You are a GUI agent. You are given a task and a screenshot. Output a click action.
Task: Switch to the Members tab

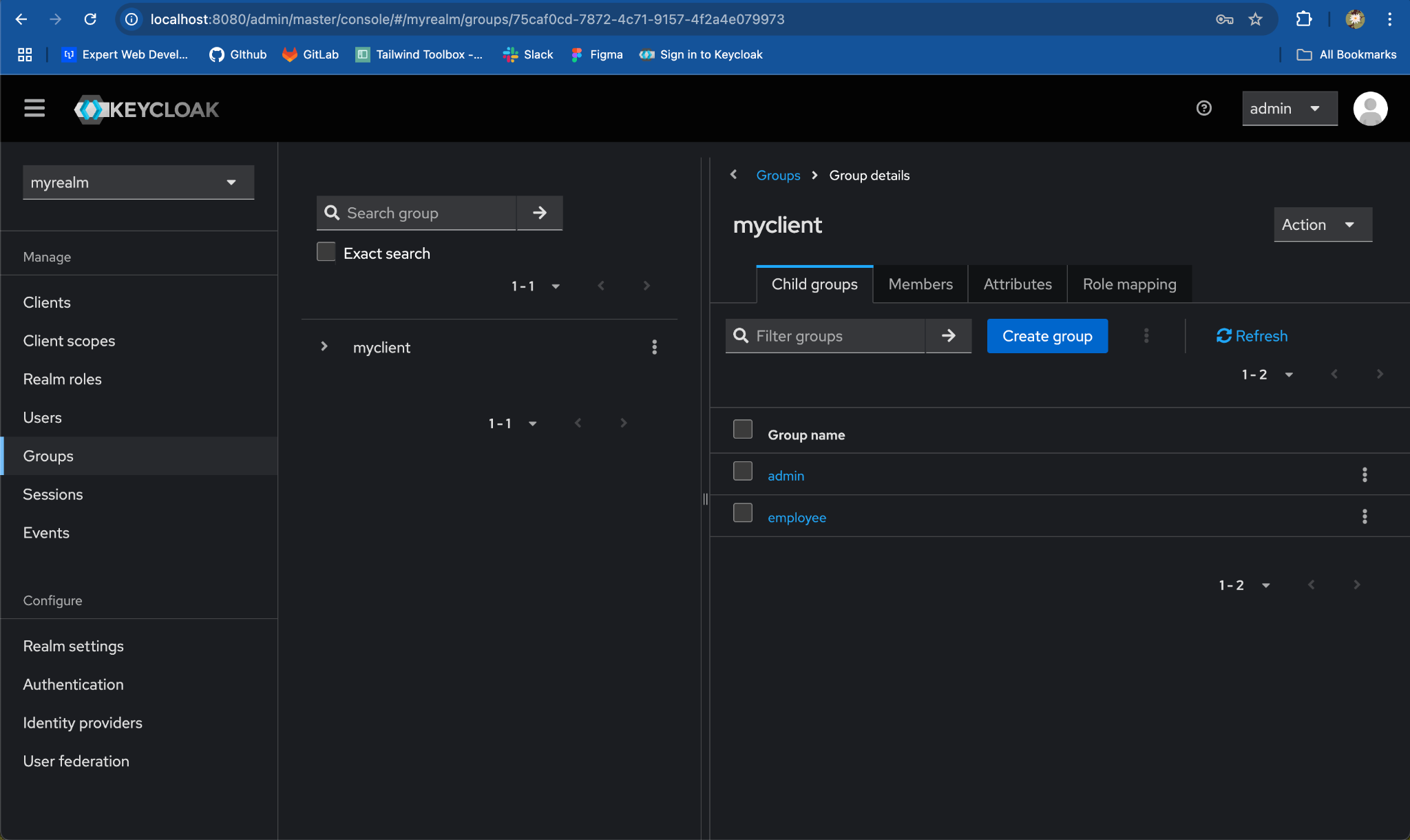920,284
